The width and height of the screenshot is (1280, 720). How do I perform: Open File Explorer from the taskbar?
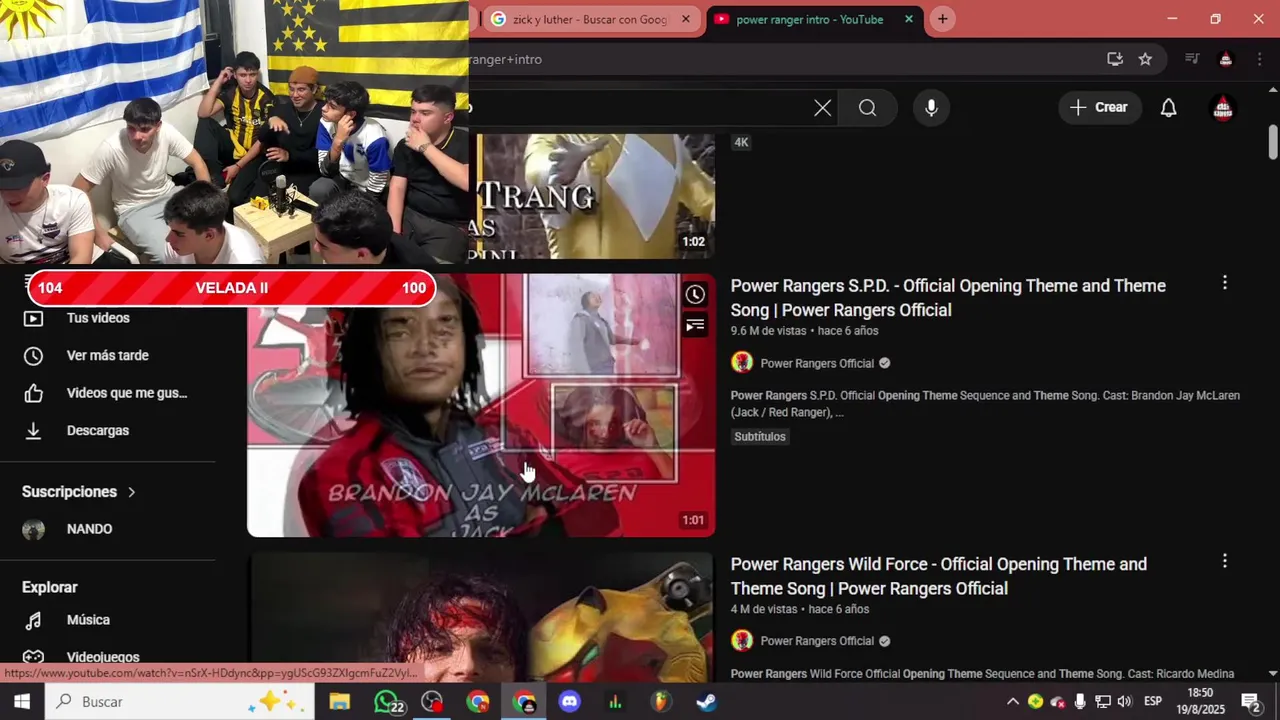pyautogui.click(x=339, y=702)
